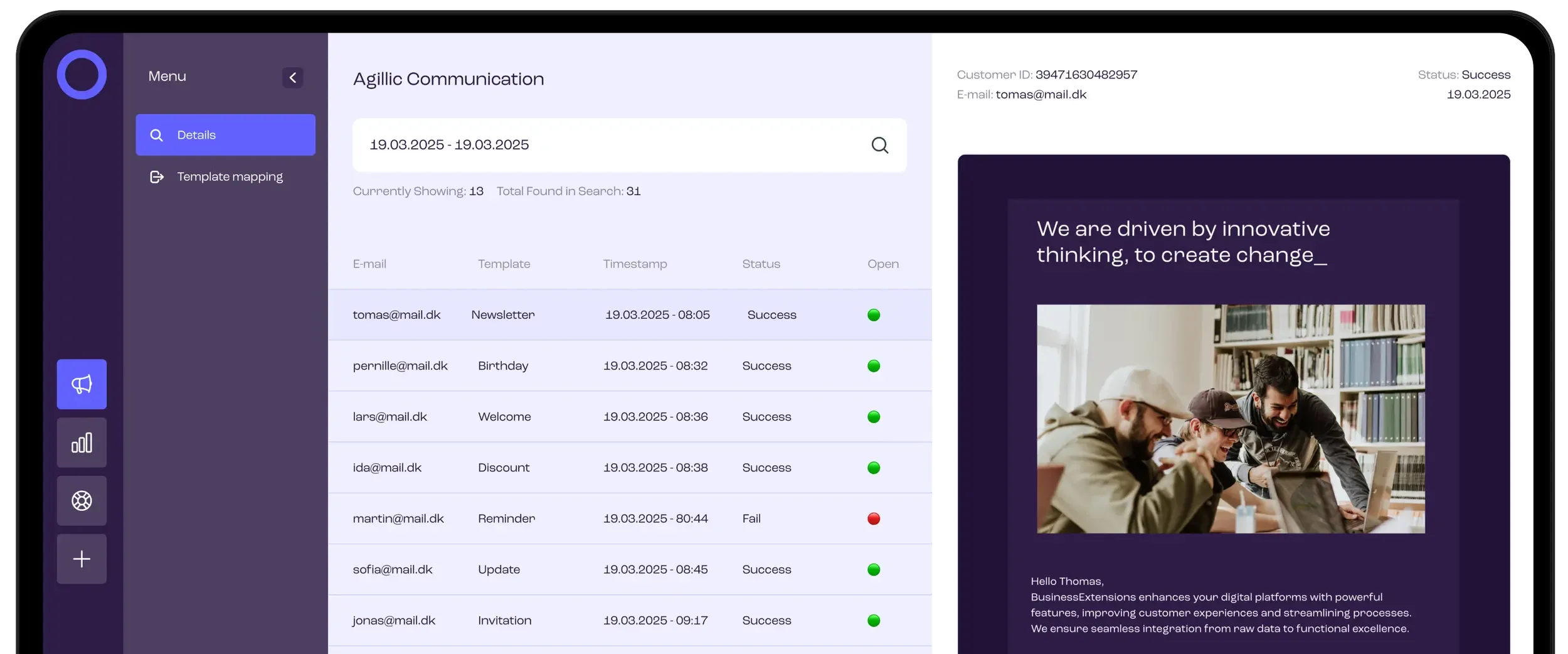Click the Status: Success label in detail panel
The width and height of the screenshot is (1568, 654).
click(1464, 75)
